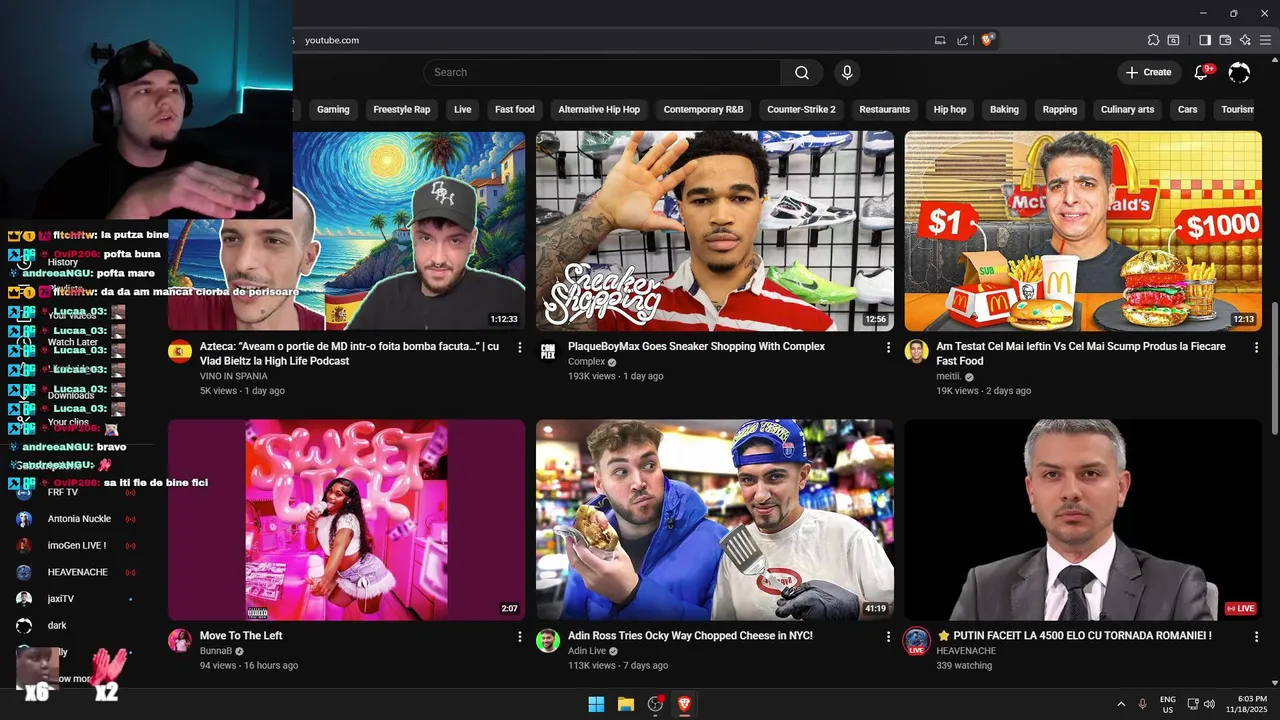Select the Cars filter chip
Image resolution: width=1280 pixels, height=720 pixels.
1188,109
